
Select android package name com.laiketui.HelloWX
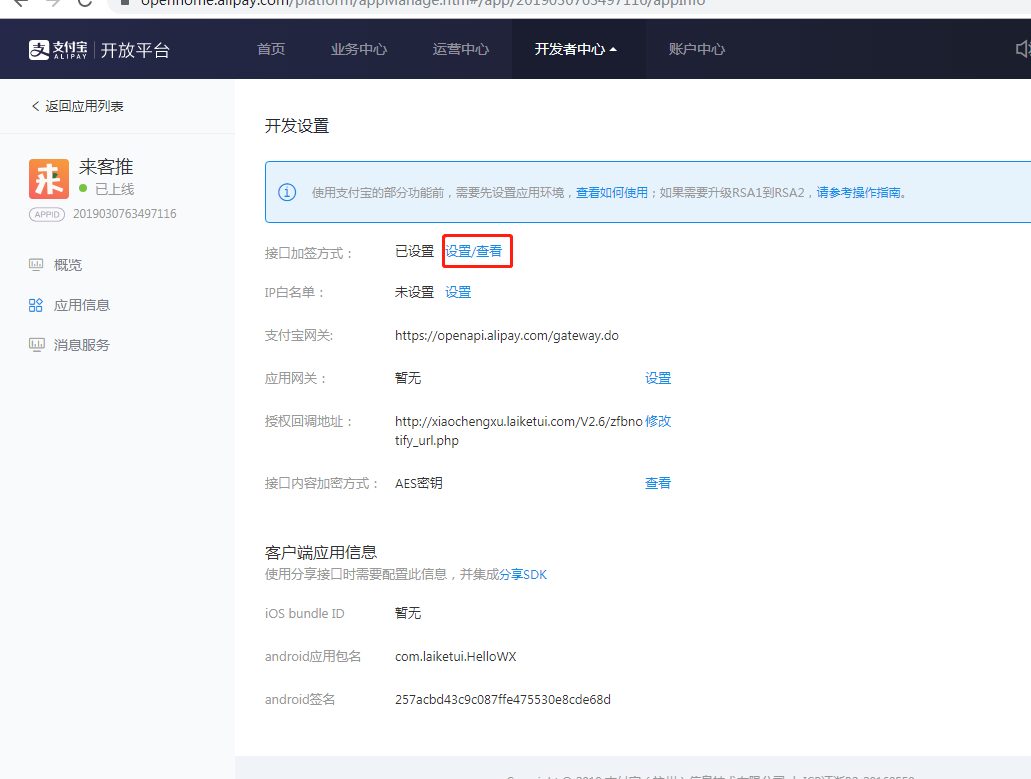456,656
